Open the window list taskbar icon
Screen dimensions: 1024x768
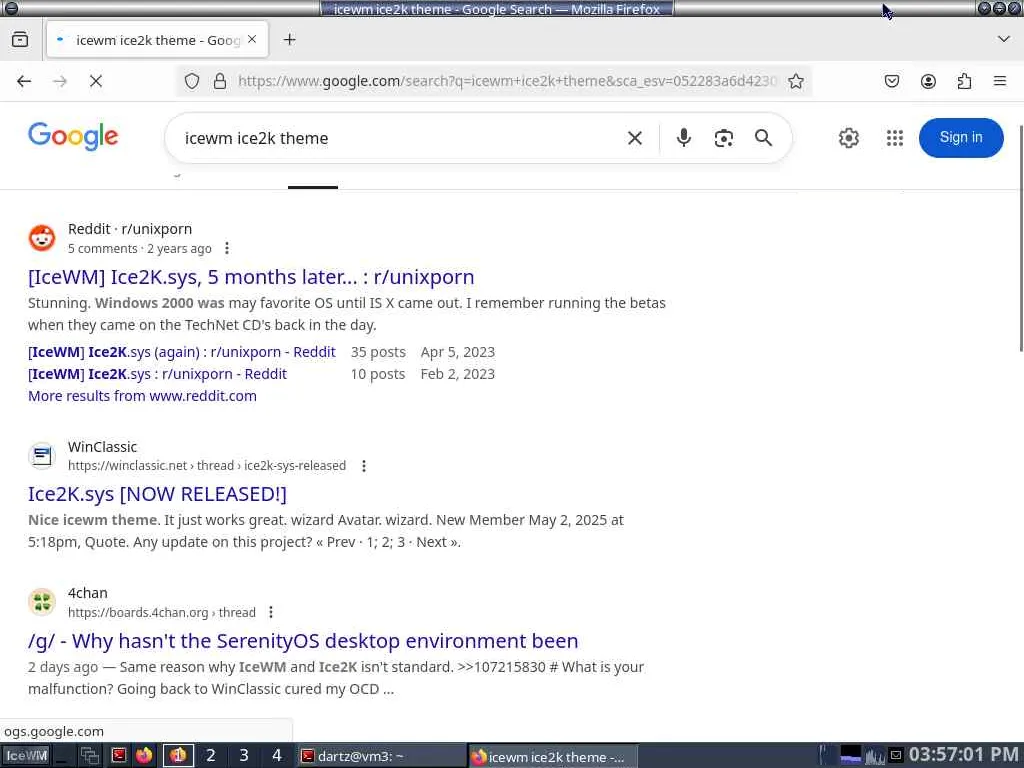89,756
